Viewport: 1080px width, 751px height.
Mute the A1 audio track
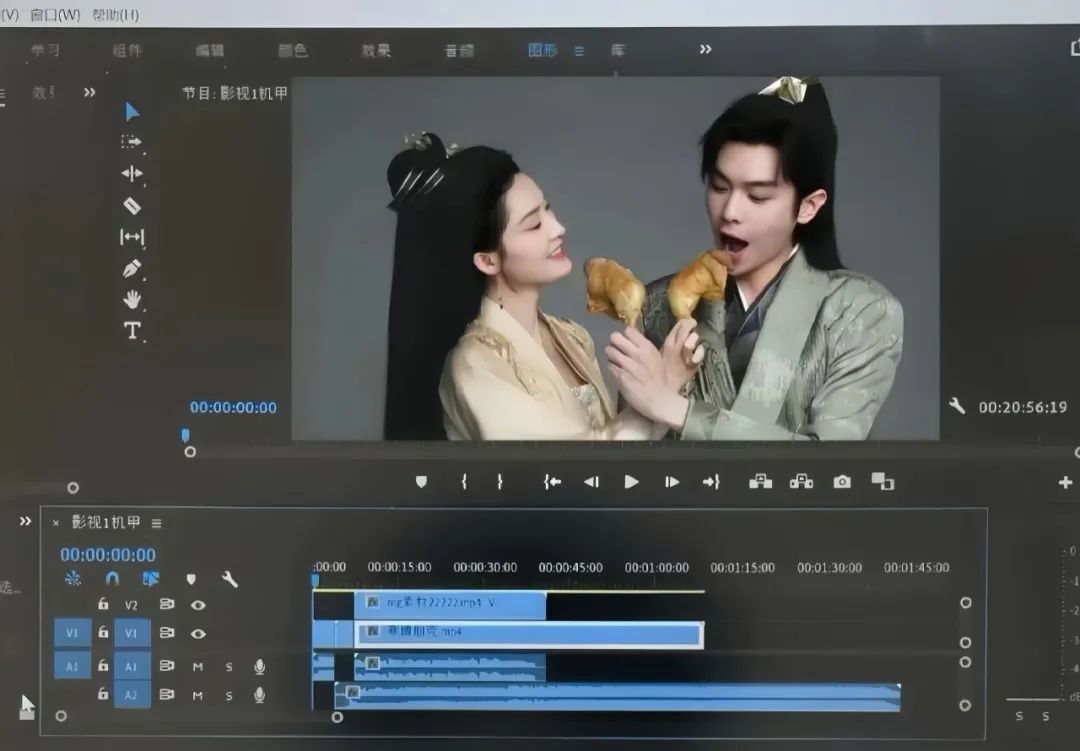click(x=198, y=666)
